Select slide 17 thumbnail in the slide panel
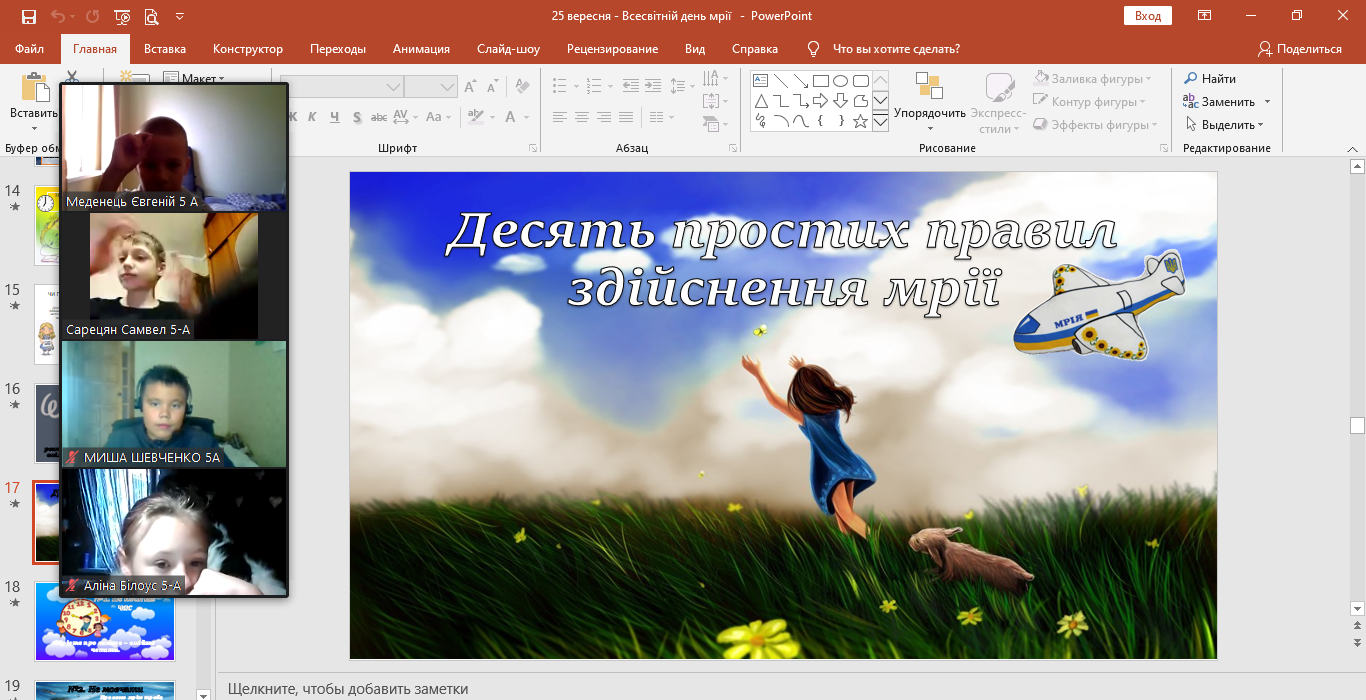1366x700 pixels. pos(46,523)
